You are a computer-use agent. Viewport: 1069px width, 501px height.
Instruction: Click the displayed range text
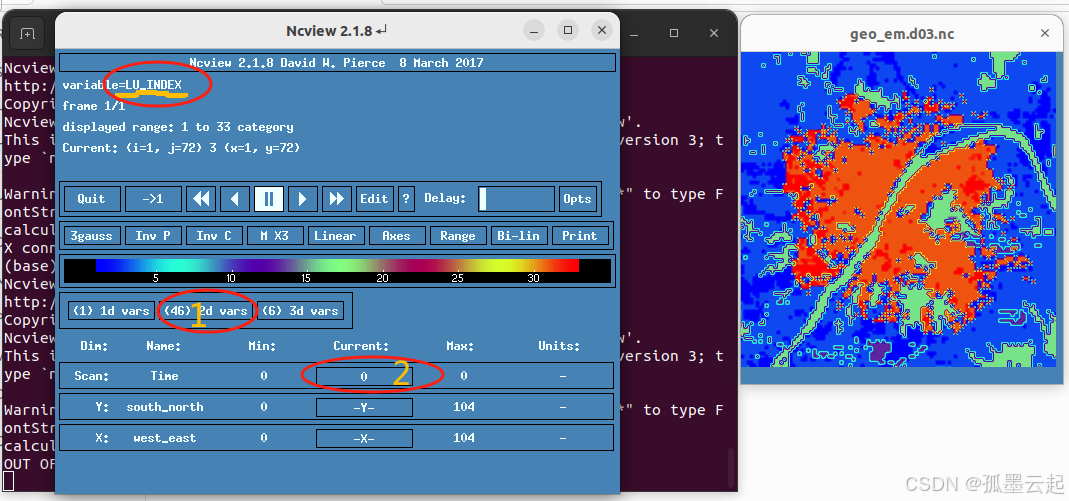pyautogui.click(x=178, y=127)
